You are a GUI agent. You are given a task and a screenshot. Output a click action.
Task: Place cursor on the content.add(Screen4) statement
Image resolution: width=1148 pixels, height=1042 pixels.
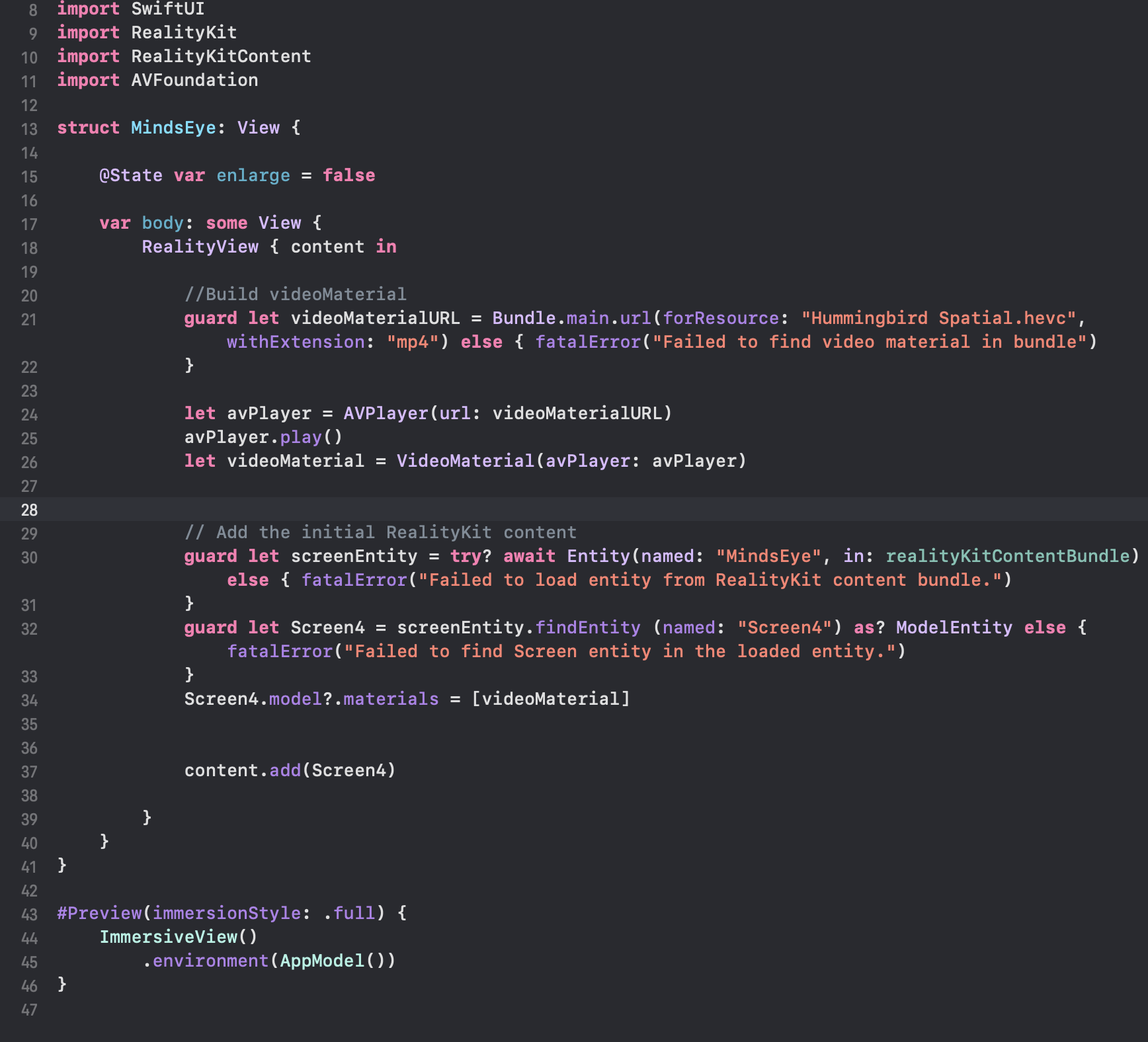290,770
